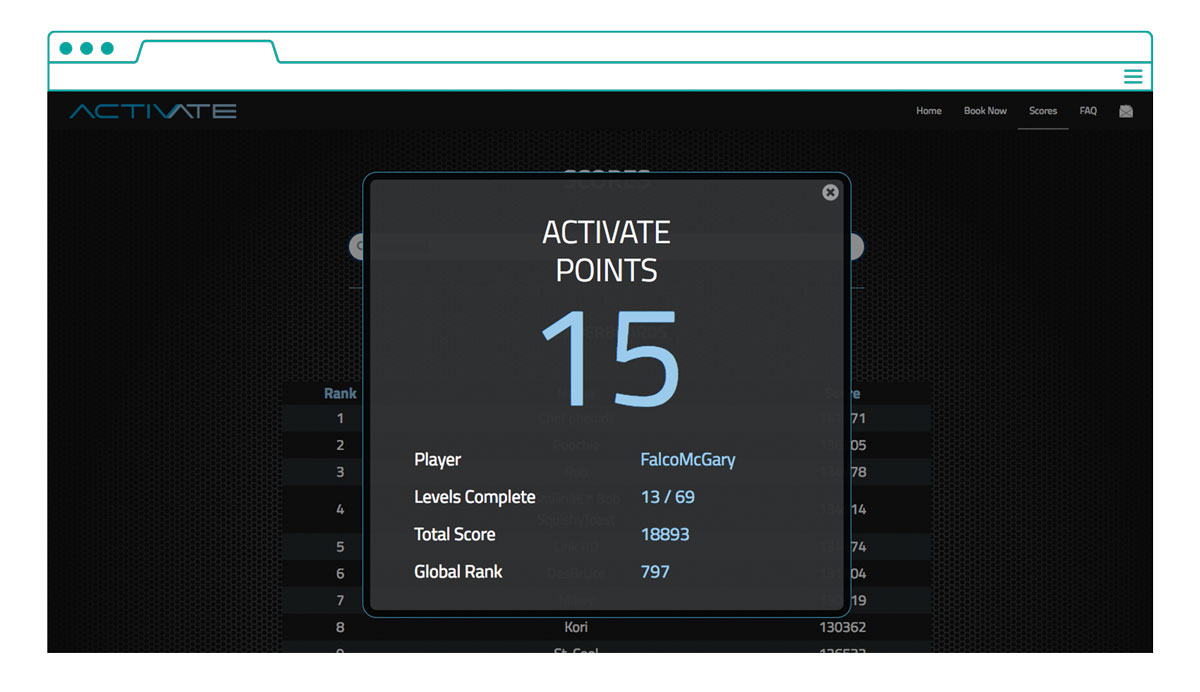Click the ACTIVATE logo

153,111
